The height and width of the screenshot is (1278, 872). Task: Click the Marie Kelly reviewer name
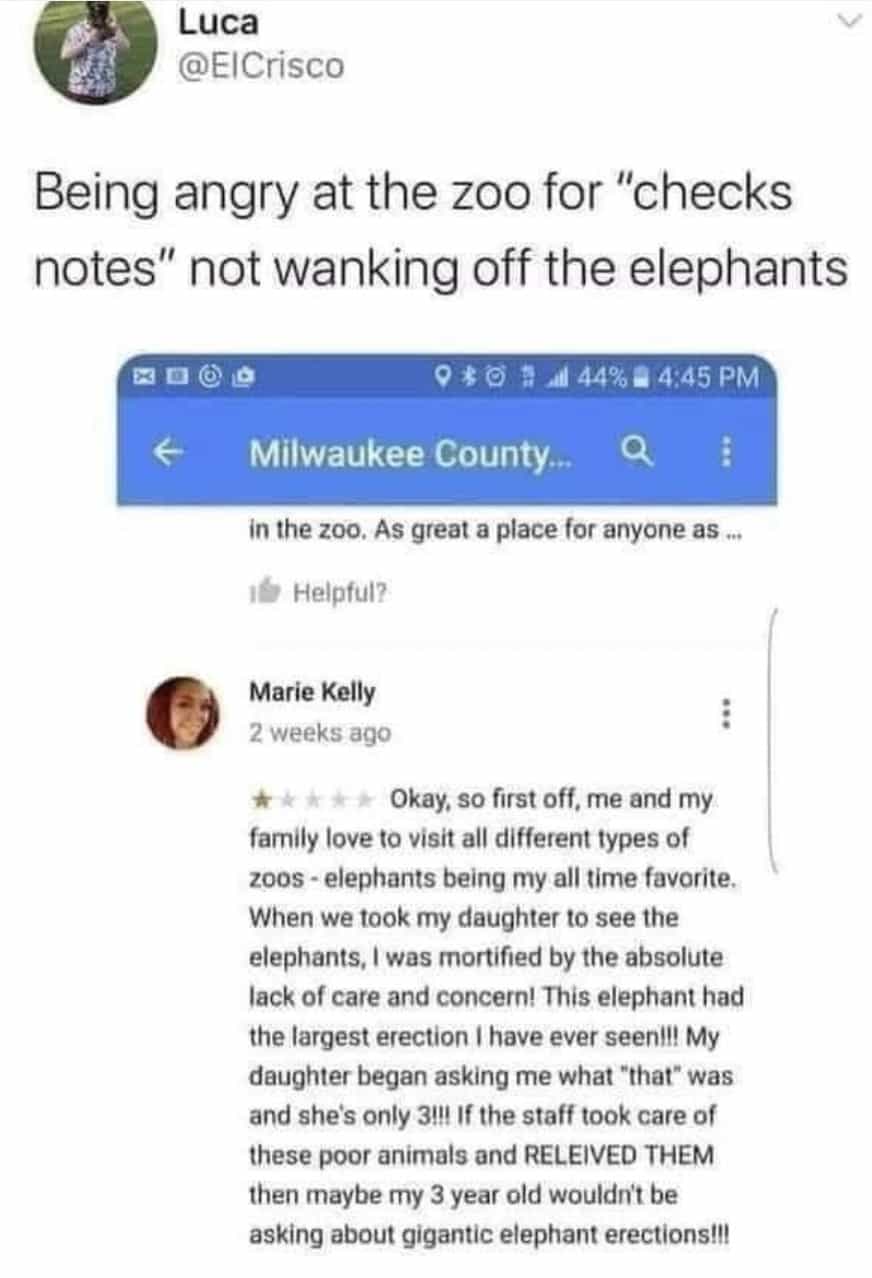click(x=312, y=692)
